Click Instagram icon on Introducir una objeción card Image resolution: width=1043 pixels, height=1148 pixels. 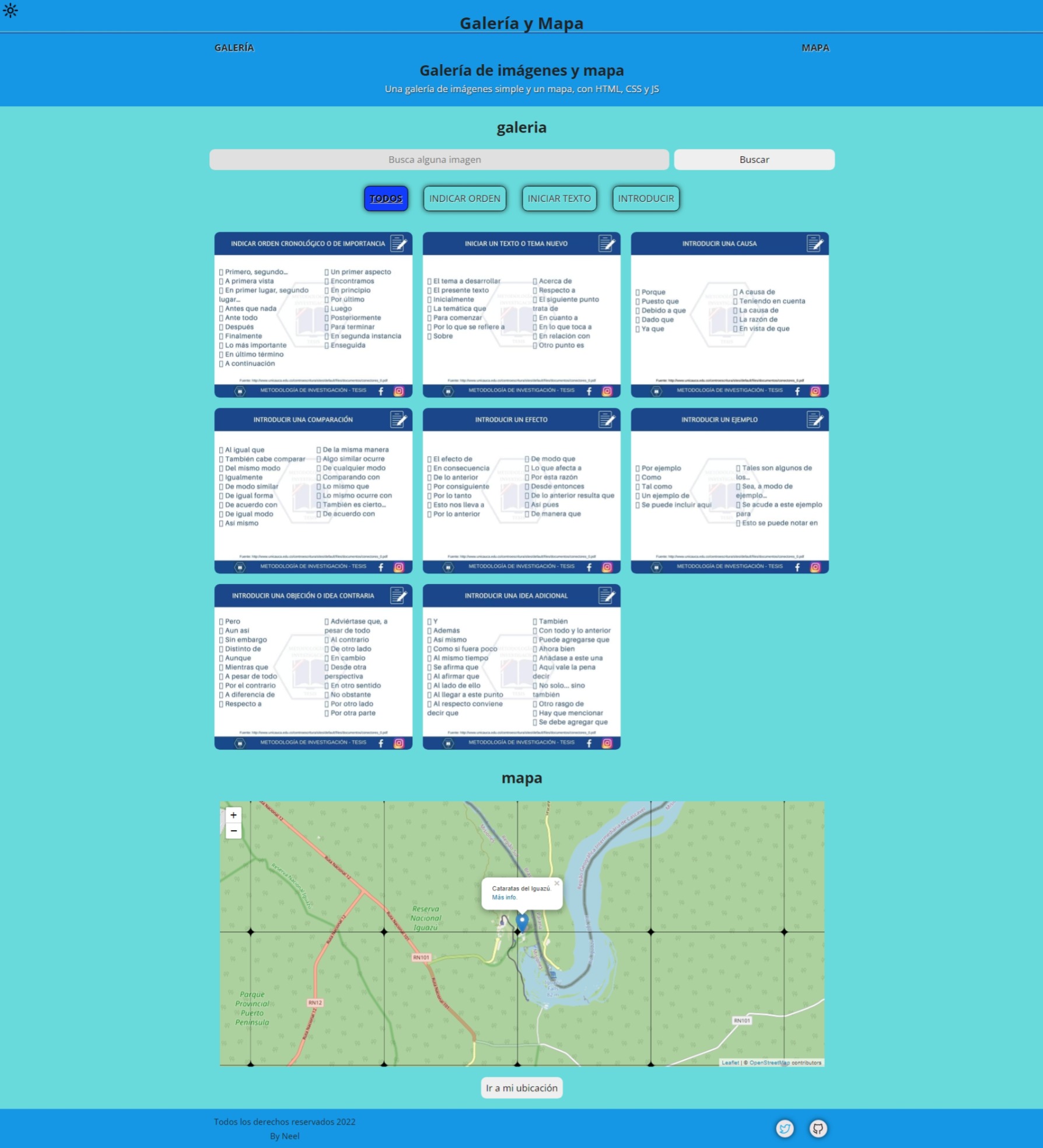pos(399,743)
